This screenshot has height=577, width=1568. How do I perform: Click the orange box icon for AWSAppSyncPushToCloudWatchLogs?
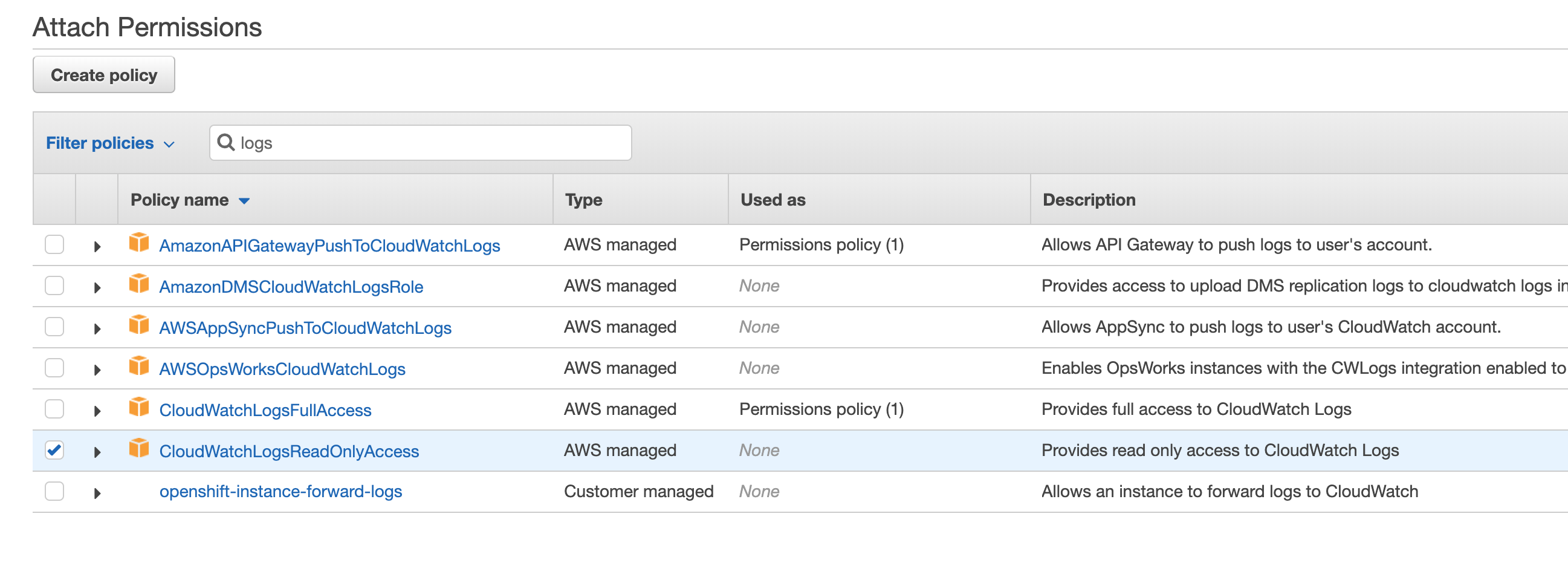tap(139, 324)
